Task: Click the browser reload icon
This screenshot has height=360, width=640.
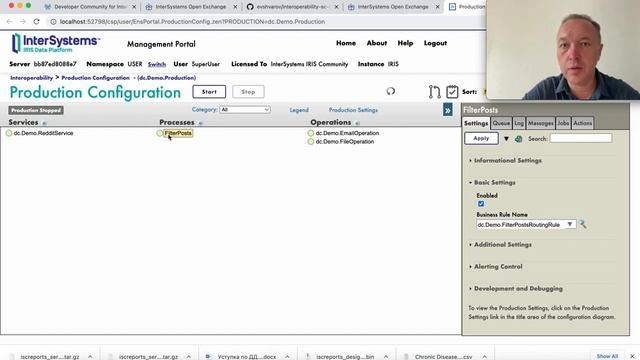Action: click(36, 22)
